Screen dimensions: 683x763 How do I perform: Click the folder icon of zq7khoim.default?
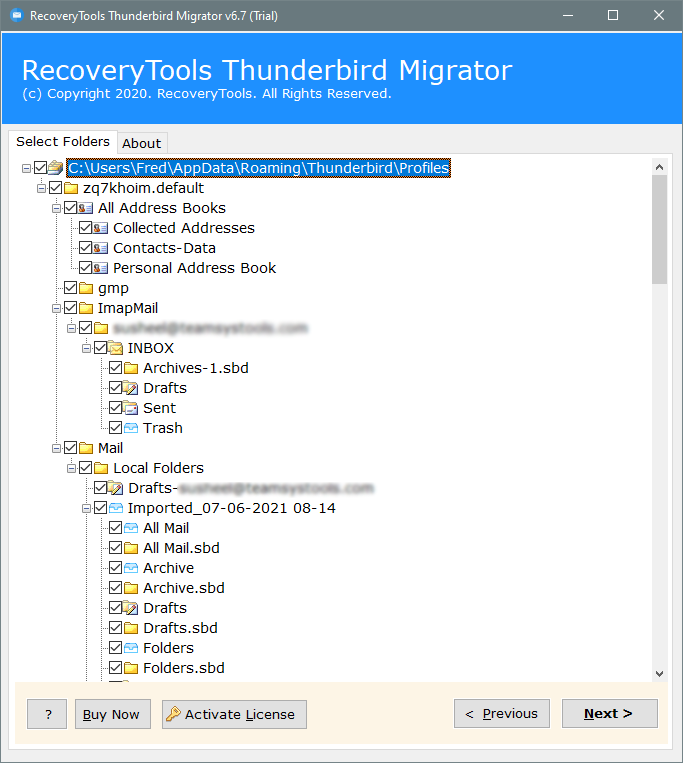coord(71,188)
